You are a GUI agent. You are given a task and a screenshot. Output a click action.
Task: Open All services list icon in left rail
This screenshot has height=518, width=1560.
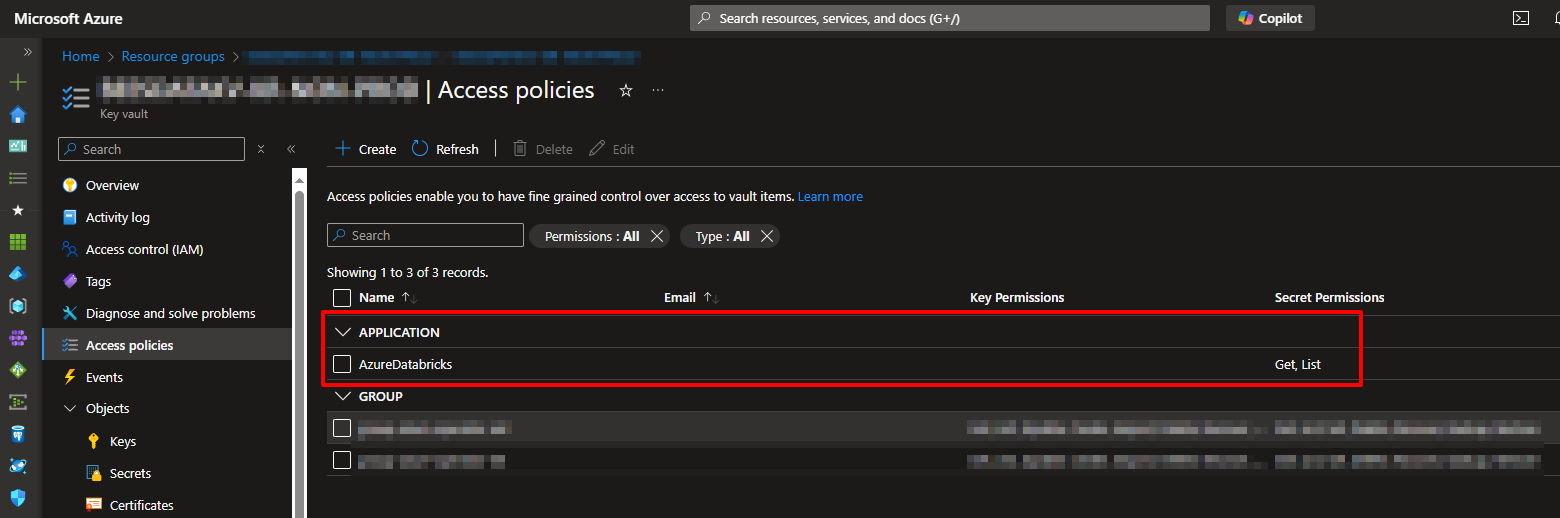point(17,178)
